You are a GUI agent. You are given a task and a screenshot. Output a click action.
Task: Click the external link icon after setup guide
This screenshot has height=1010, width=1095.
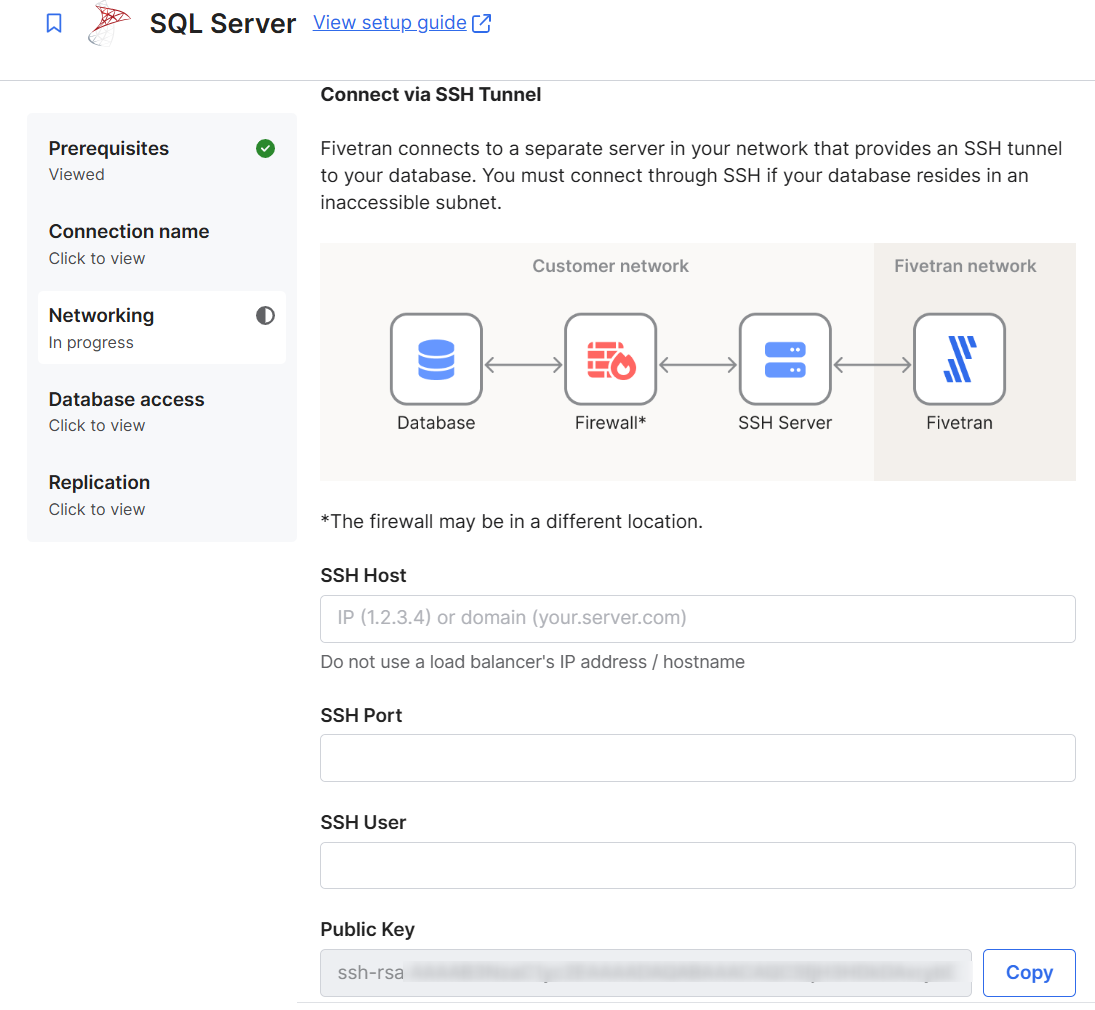(482, 23)
